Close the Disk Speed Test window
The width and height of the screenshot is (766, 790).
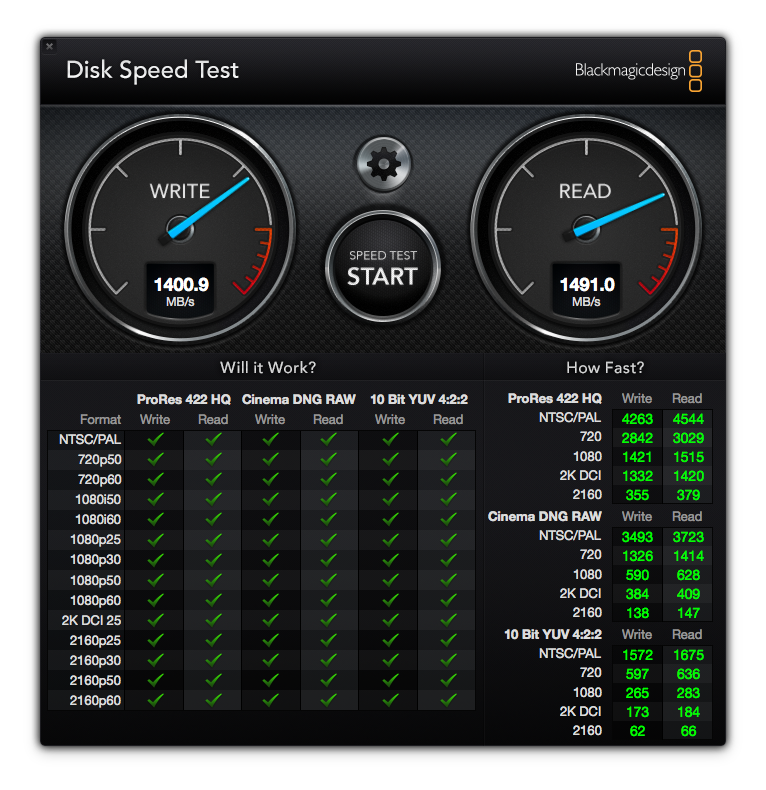point(49,46)
